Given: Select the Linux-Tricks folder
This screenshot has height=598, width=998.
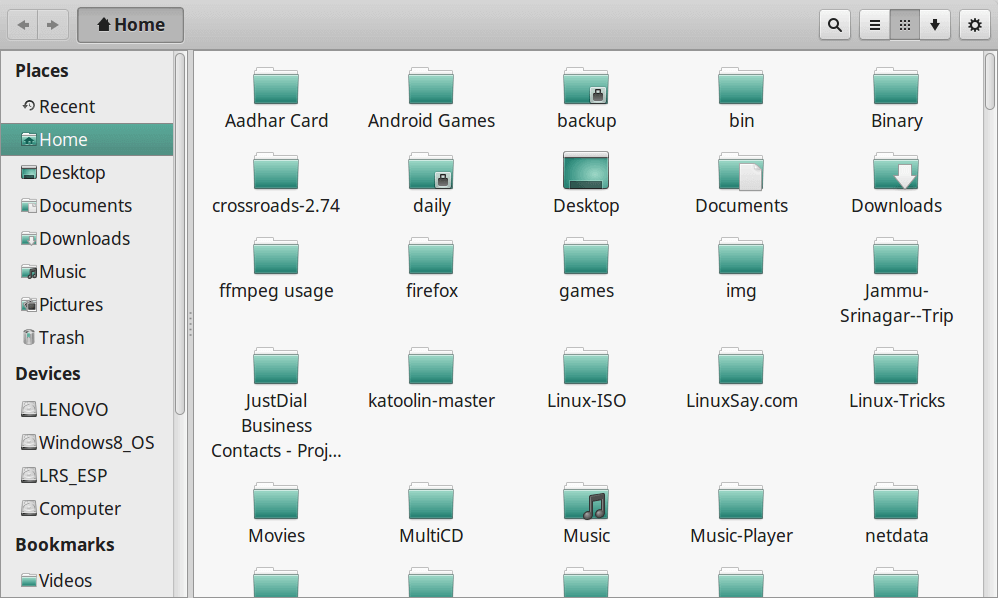Looking at the screenshot, I should [896, 379].
